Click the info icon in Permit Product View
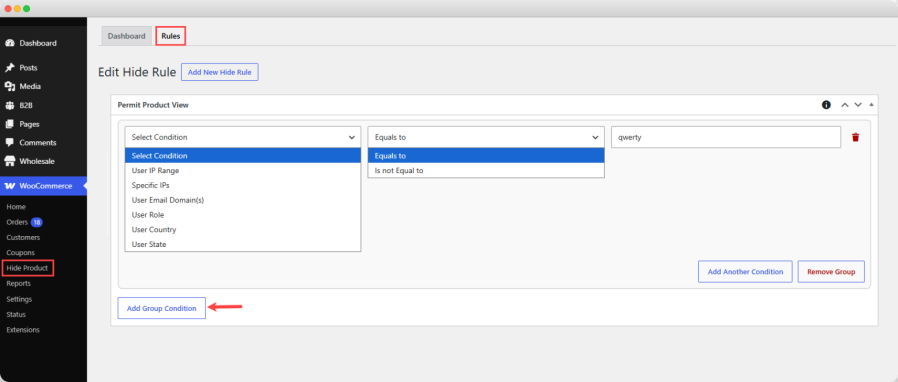898x382 pixels. (x=826, y=105)
